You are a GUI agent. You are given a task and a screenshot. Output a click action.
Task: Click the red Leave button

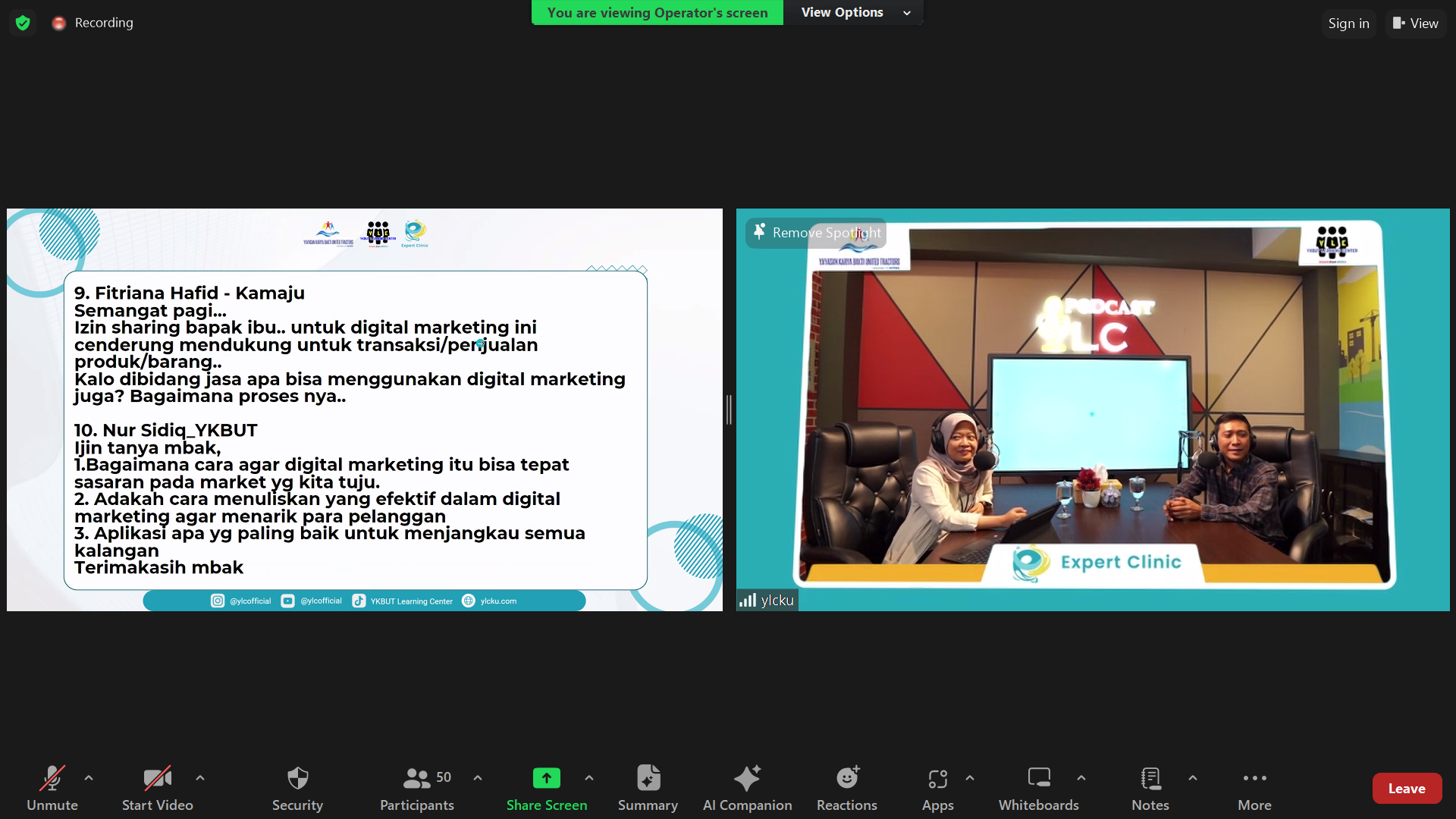point(1407,789)
